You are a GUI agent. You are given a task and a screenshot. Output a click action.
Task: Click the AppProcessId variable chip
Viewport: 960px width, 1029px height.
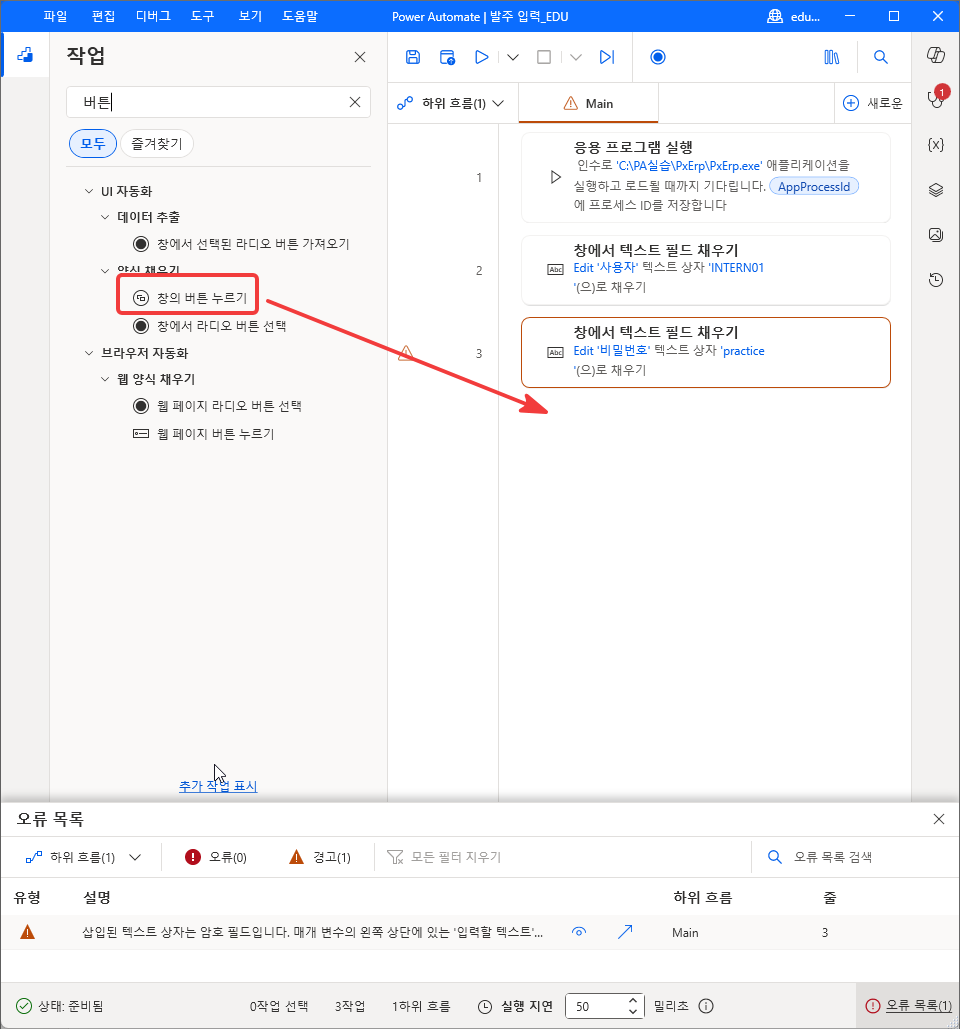(x=814, y=186)
